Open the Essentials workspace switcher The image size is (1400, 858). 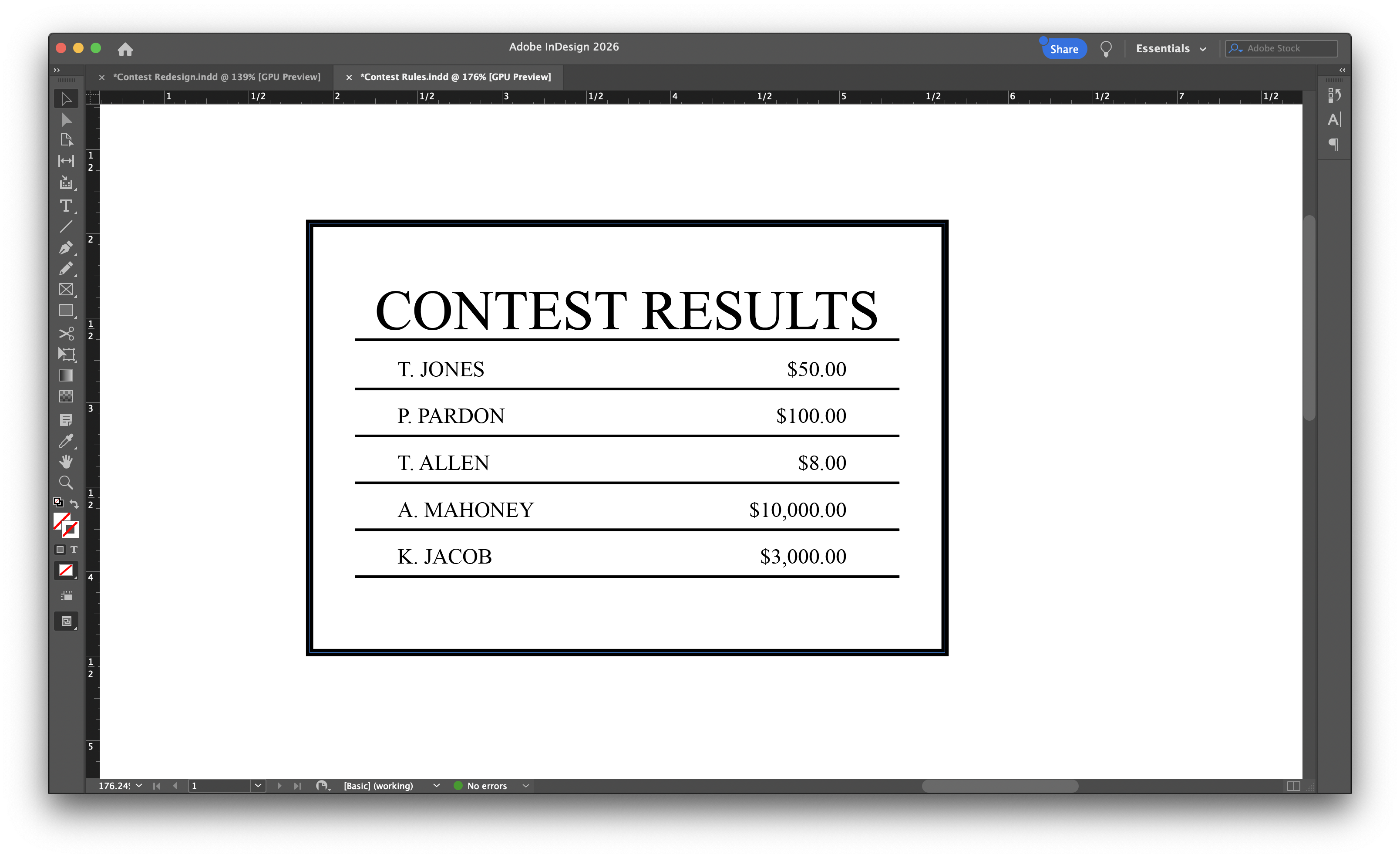pyautogui.click(x=1171, y=48)
